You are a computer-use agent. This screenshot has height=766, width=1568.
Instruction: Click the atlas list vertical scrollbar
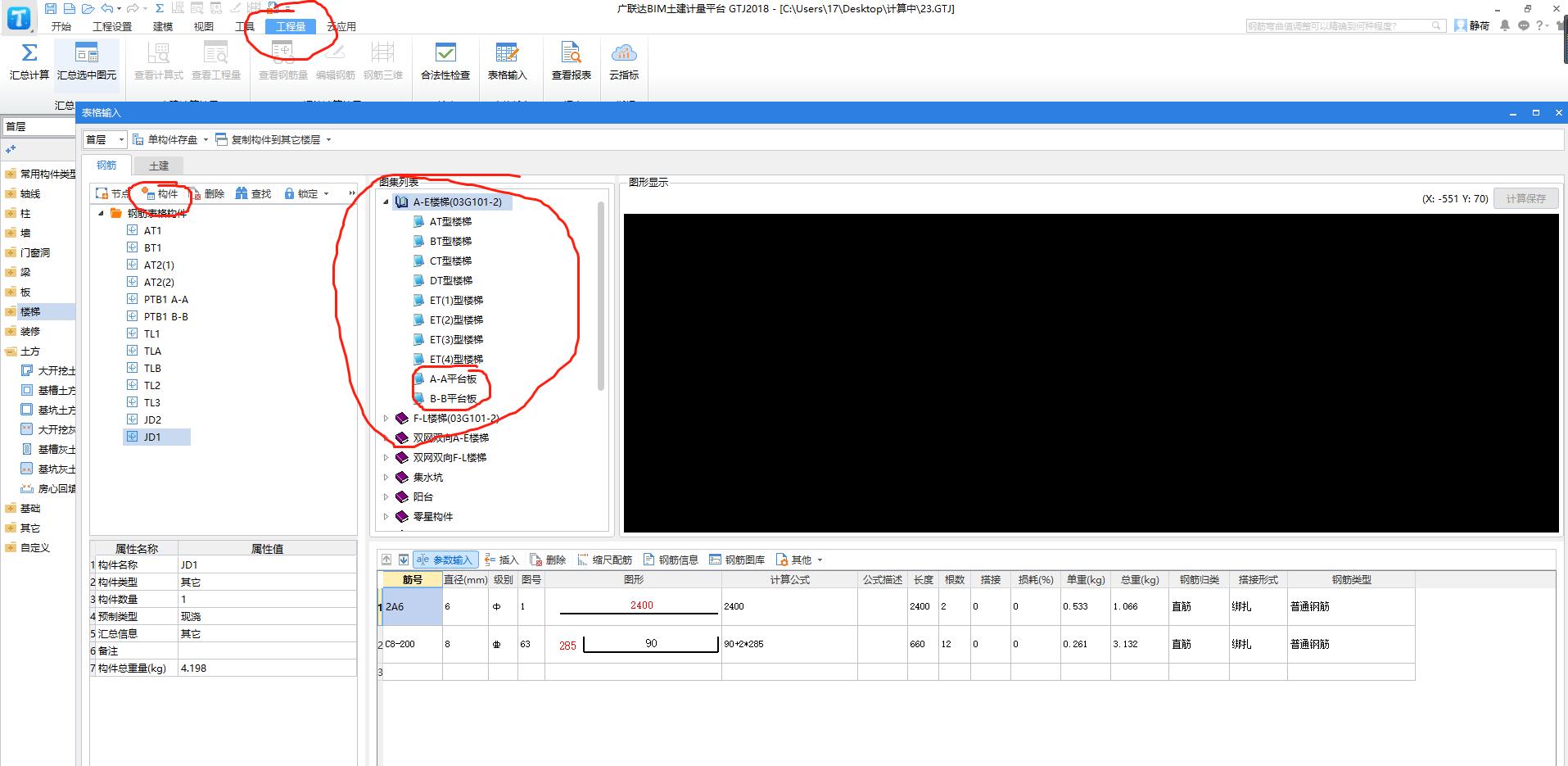(601, 295)
